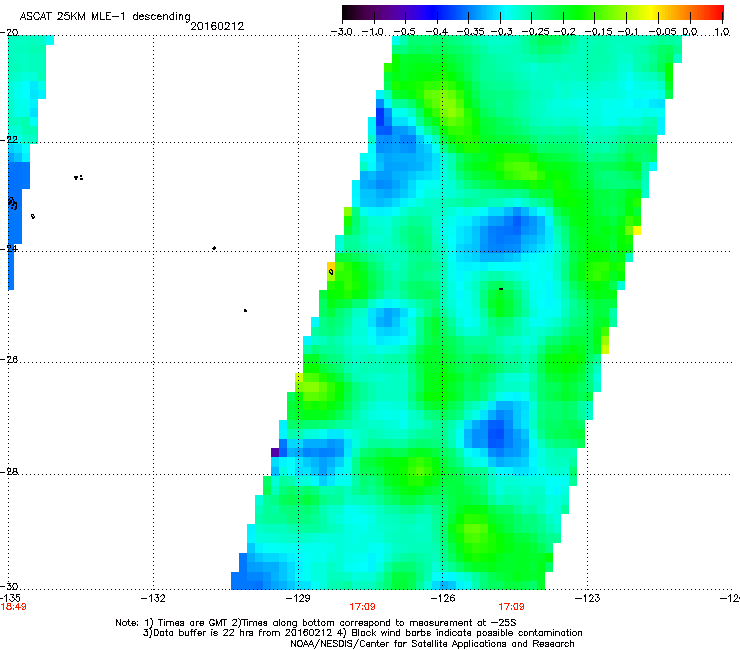Select the -0.5 color scale value
Viewport: 740px width, 650px height.
[404, 32]
